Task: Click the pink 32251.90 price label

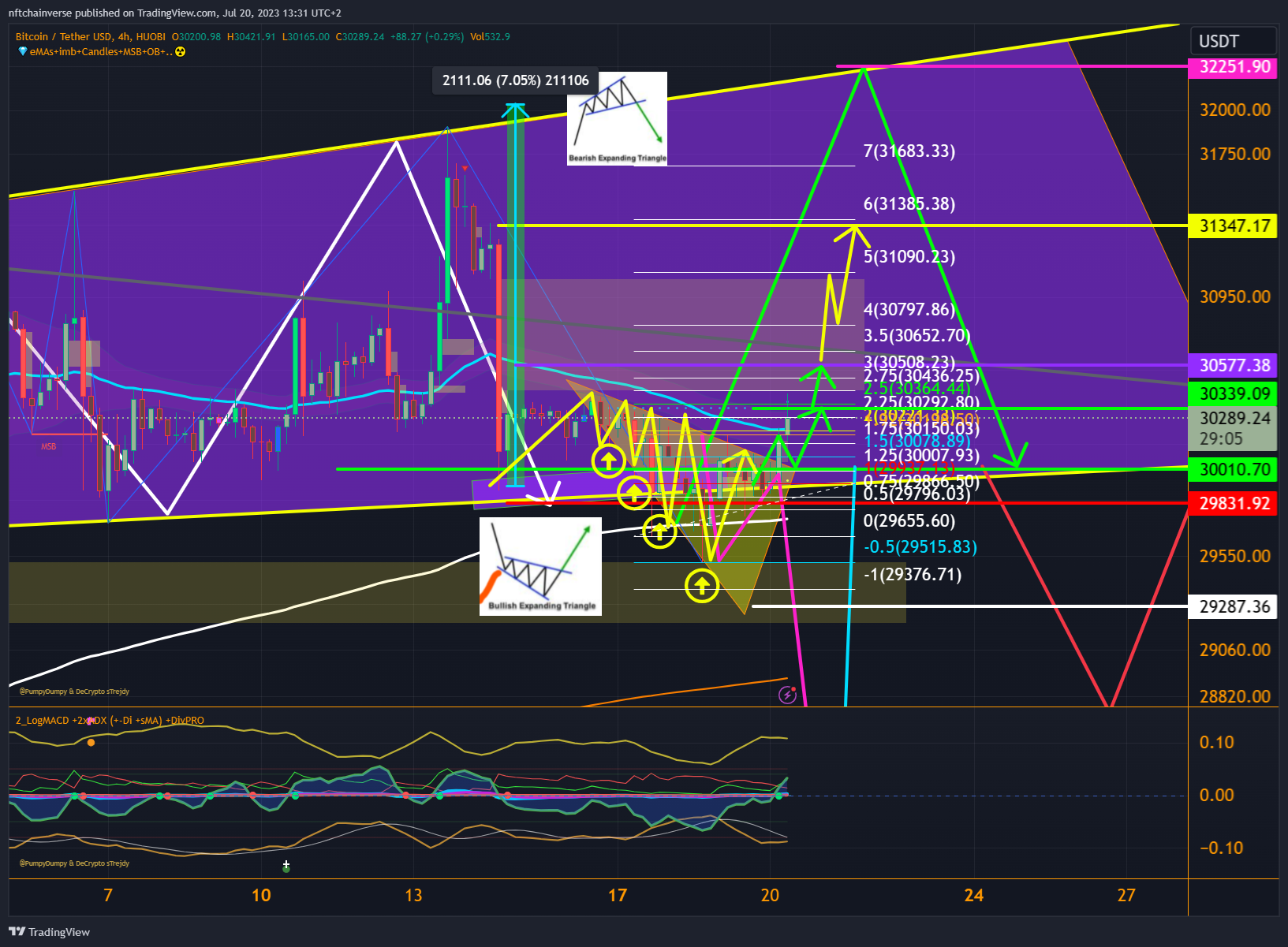Action: 1233,67
